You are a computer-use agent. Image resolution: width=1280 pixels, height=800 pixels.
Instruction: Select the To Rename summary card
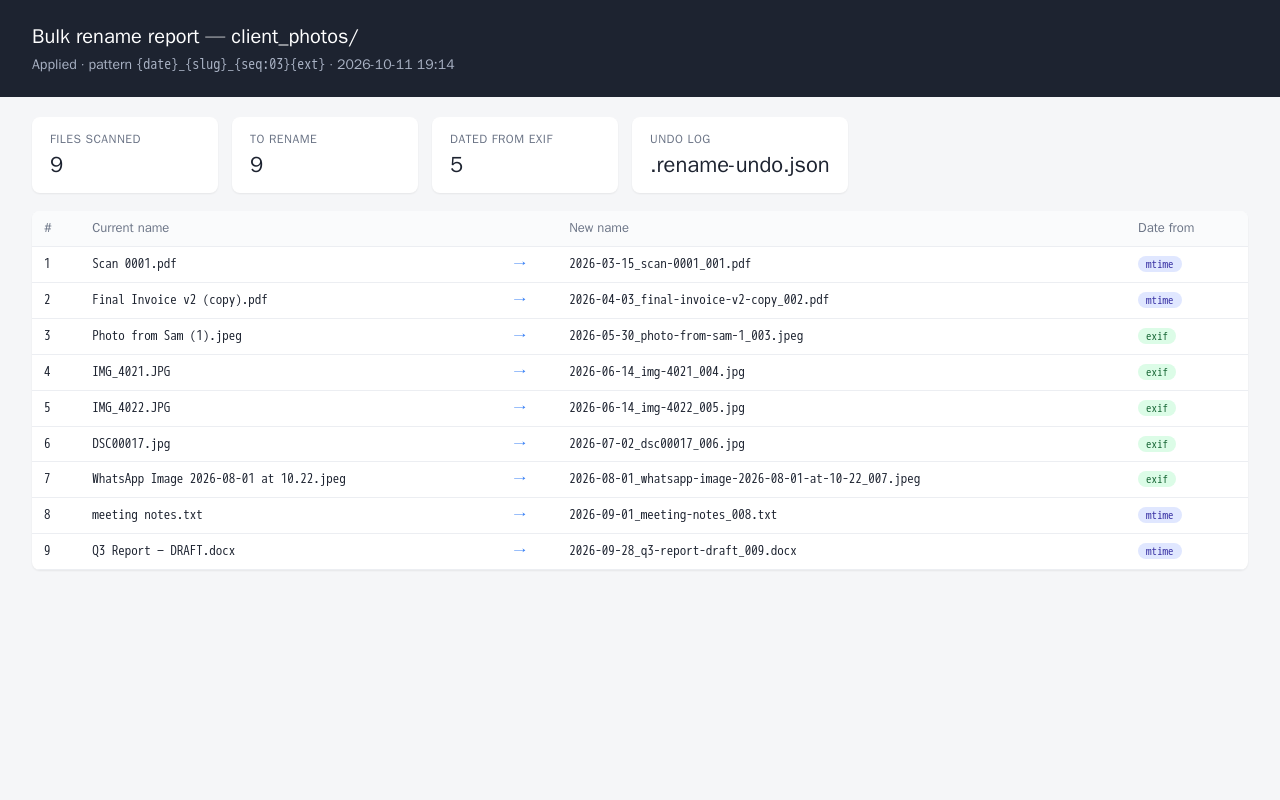(x=325, y=155)
